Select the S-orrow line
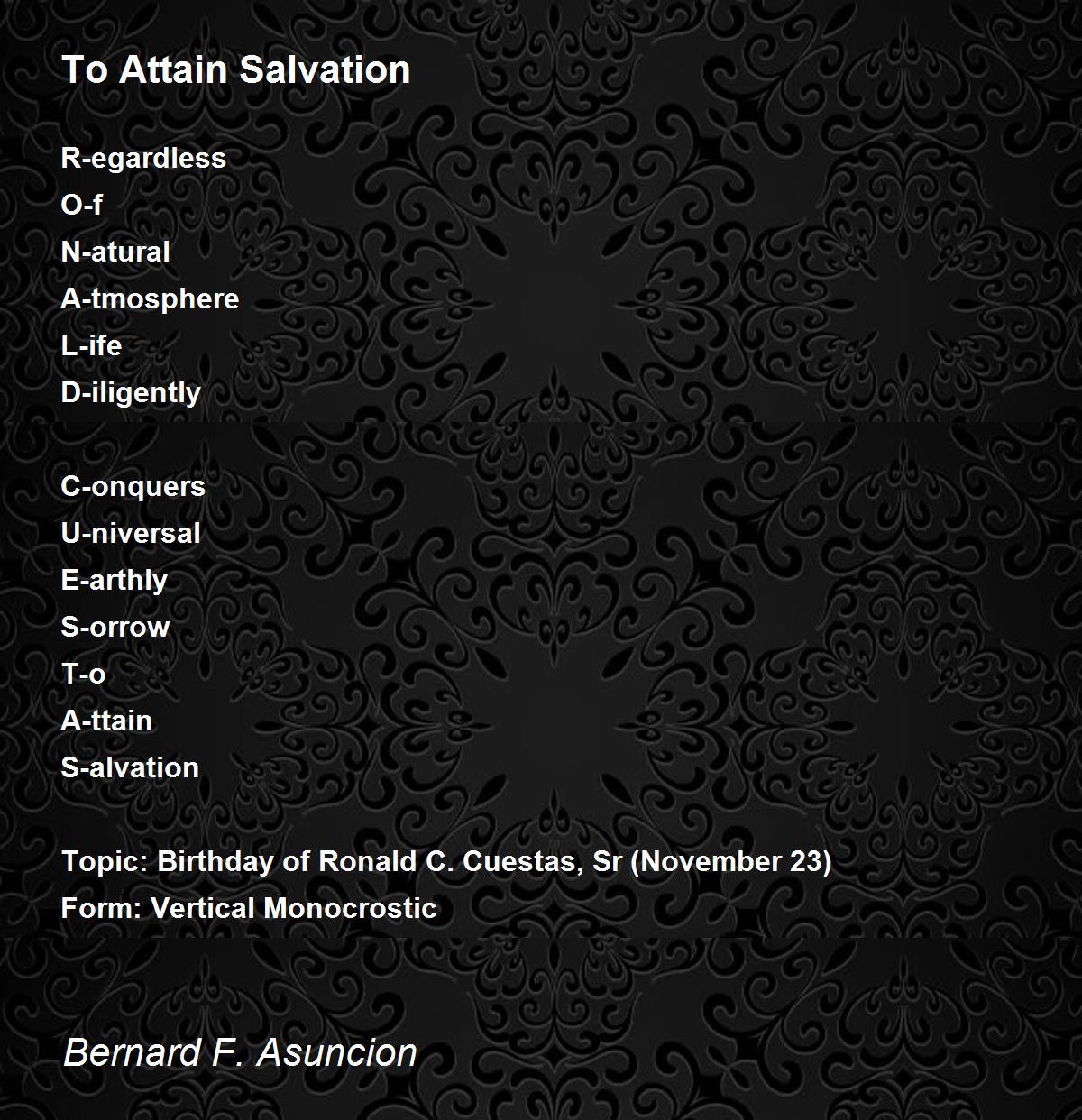1082x1120 pixels. tap(115, 627)
